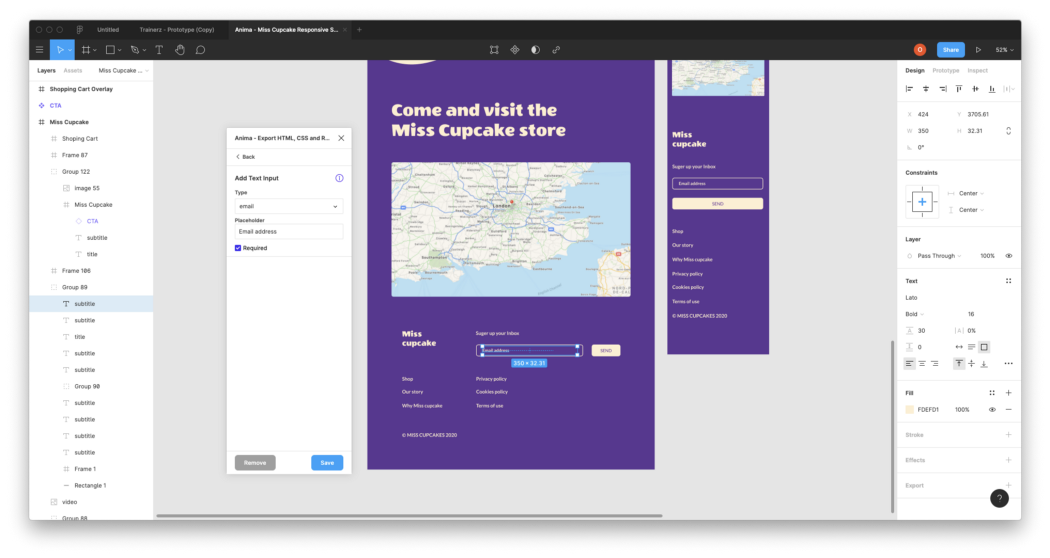
Task: Select the Pen tool
Action: coord(135,50)
